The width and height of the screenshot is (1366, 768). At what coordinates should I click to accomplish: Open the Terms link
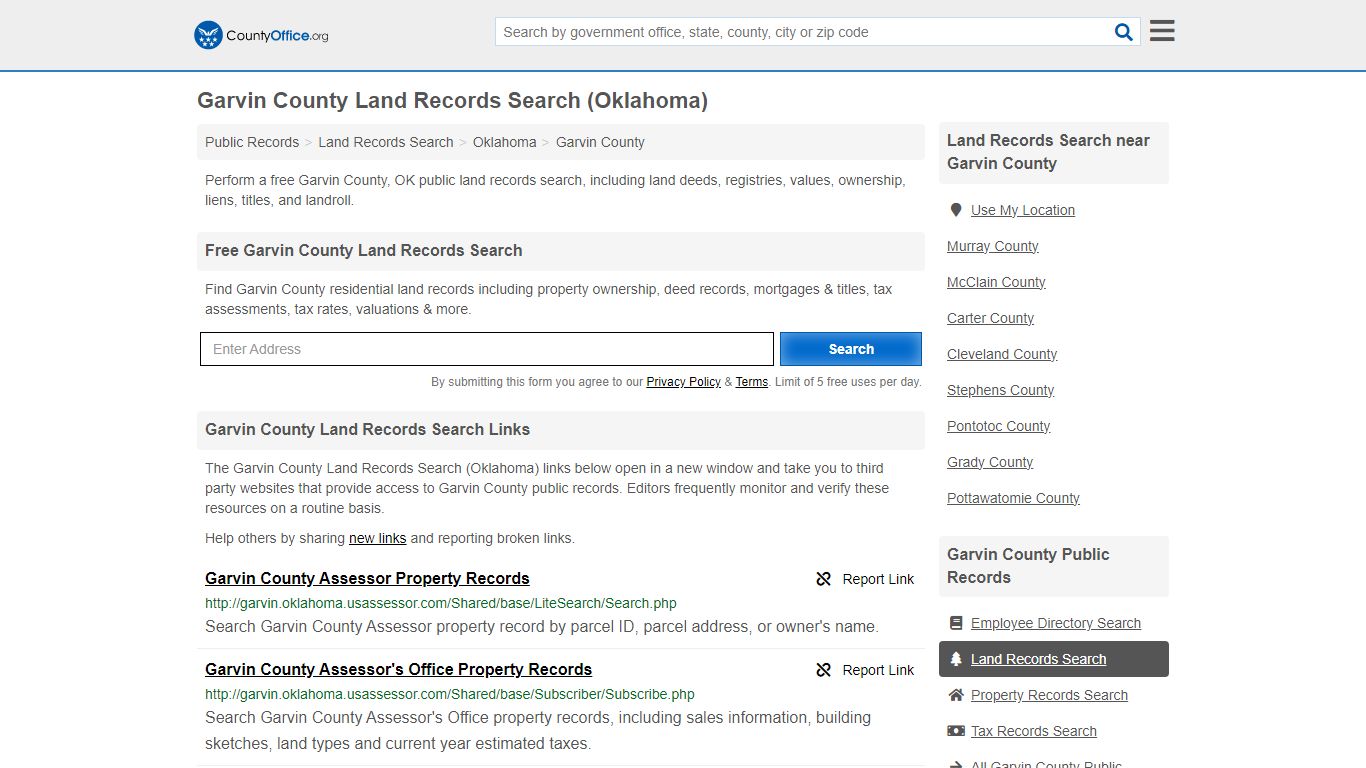click(752, 382)
